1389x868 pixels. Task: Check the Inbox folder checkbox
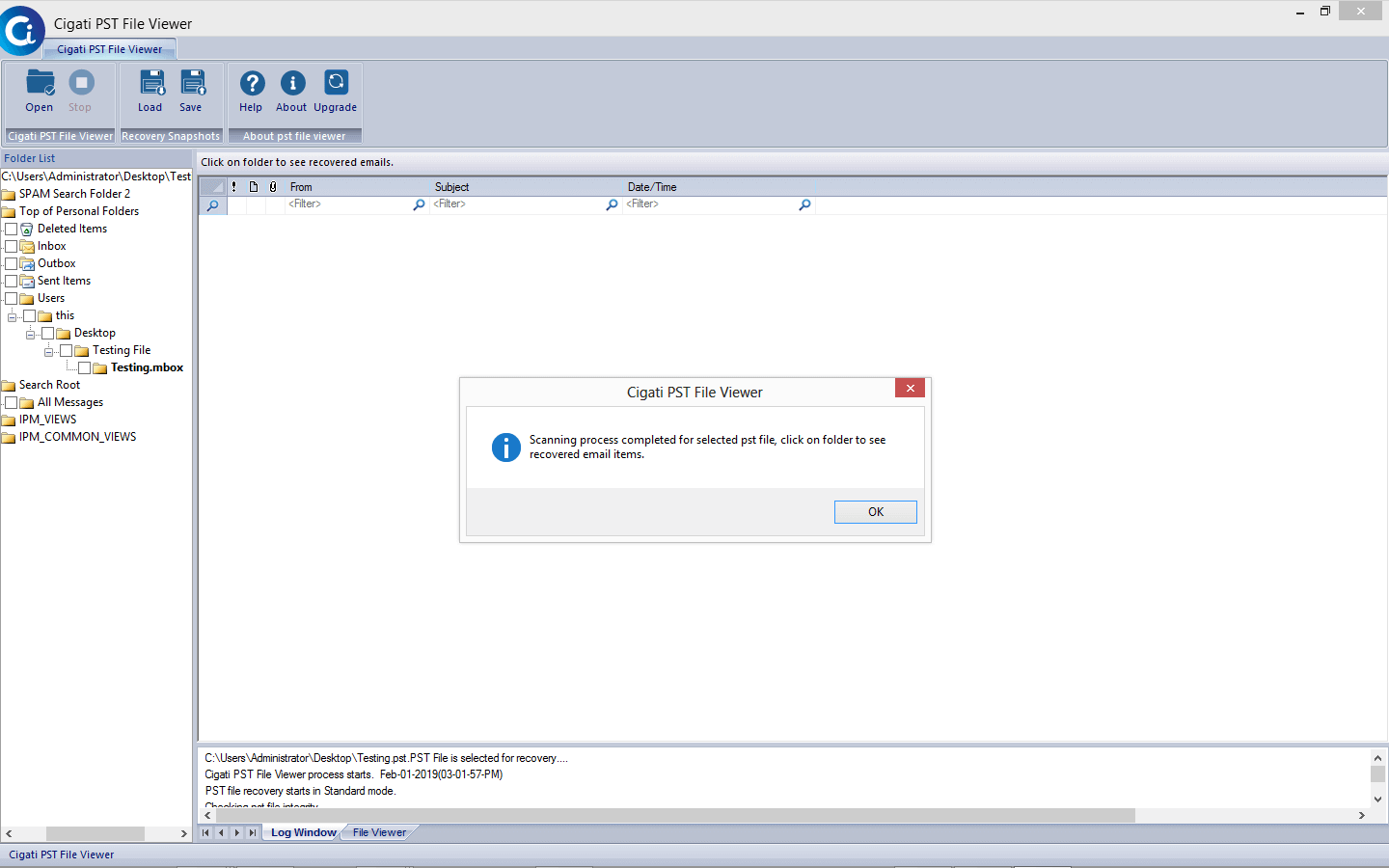12,246
